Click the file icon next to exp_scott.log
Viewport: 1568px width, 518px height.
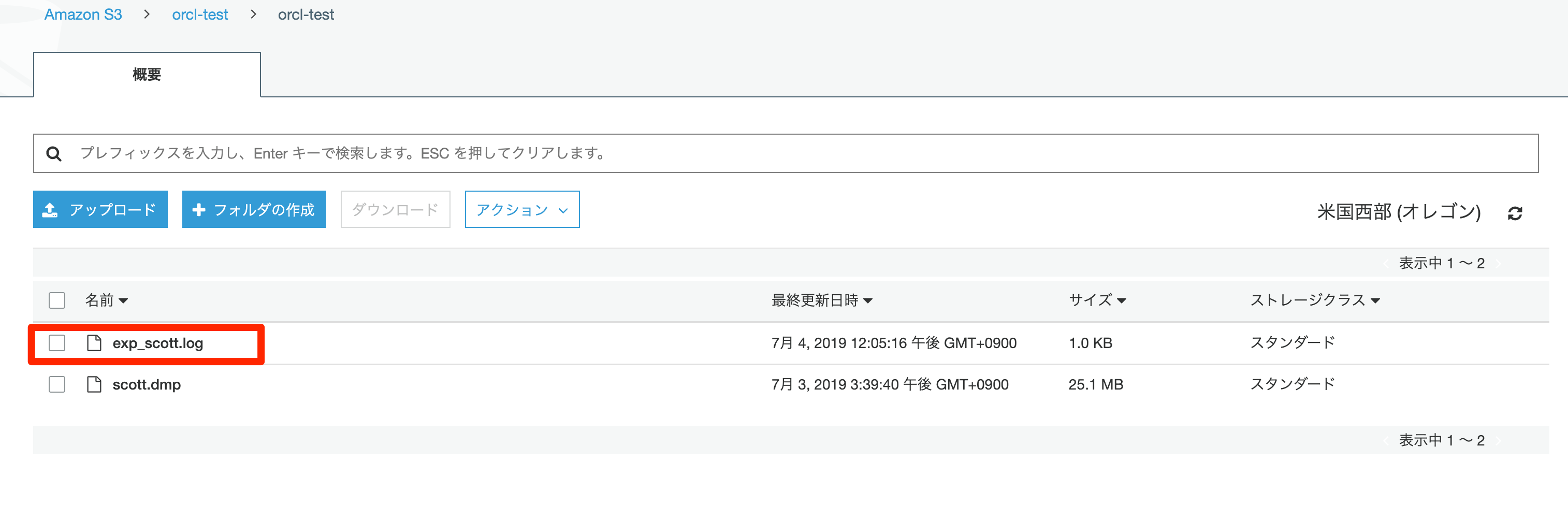coord(94,343)
